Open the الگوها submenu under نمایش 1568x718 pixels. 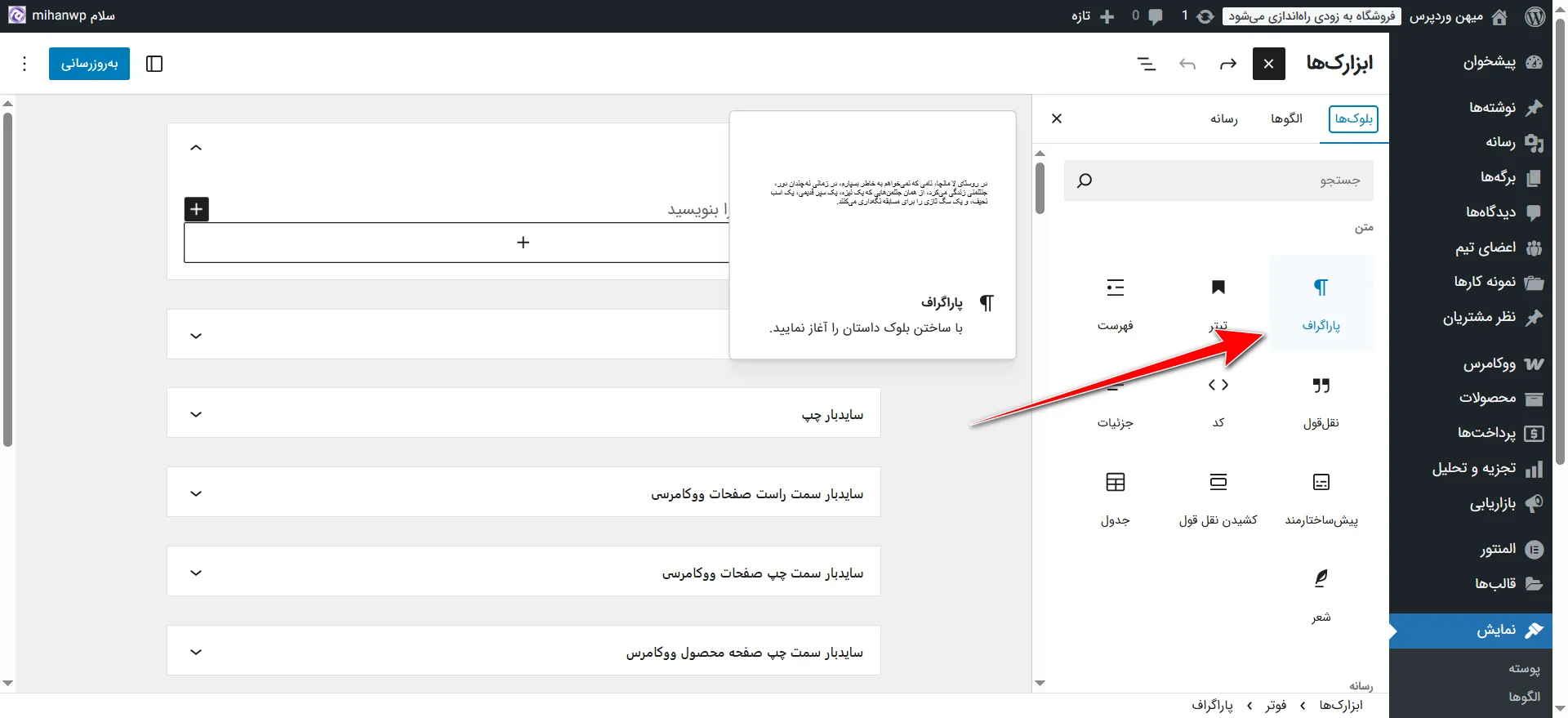pyautogui.click(x=1524, y=696)
